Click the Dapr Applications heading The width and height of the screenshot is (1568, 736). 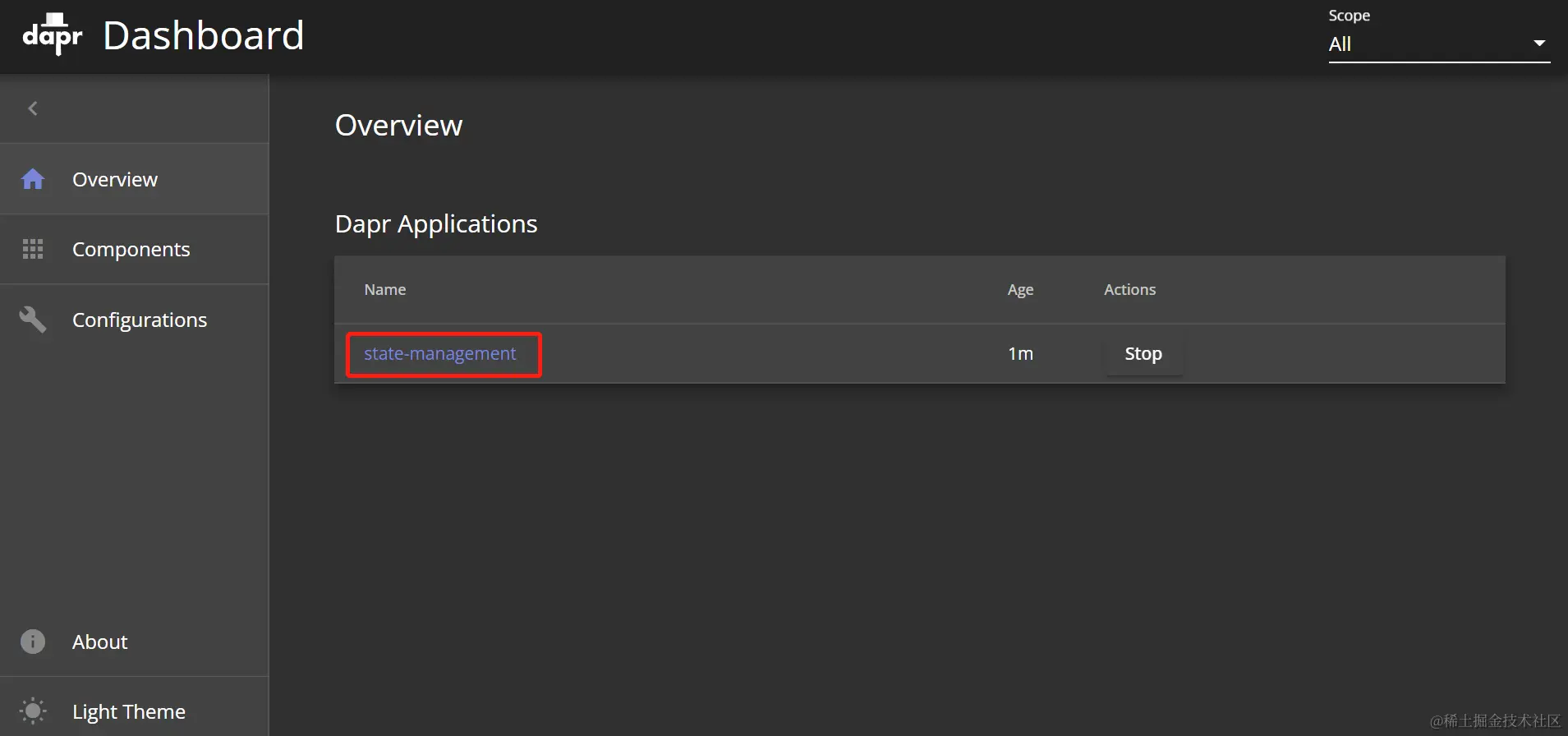pos(436,224)
